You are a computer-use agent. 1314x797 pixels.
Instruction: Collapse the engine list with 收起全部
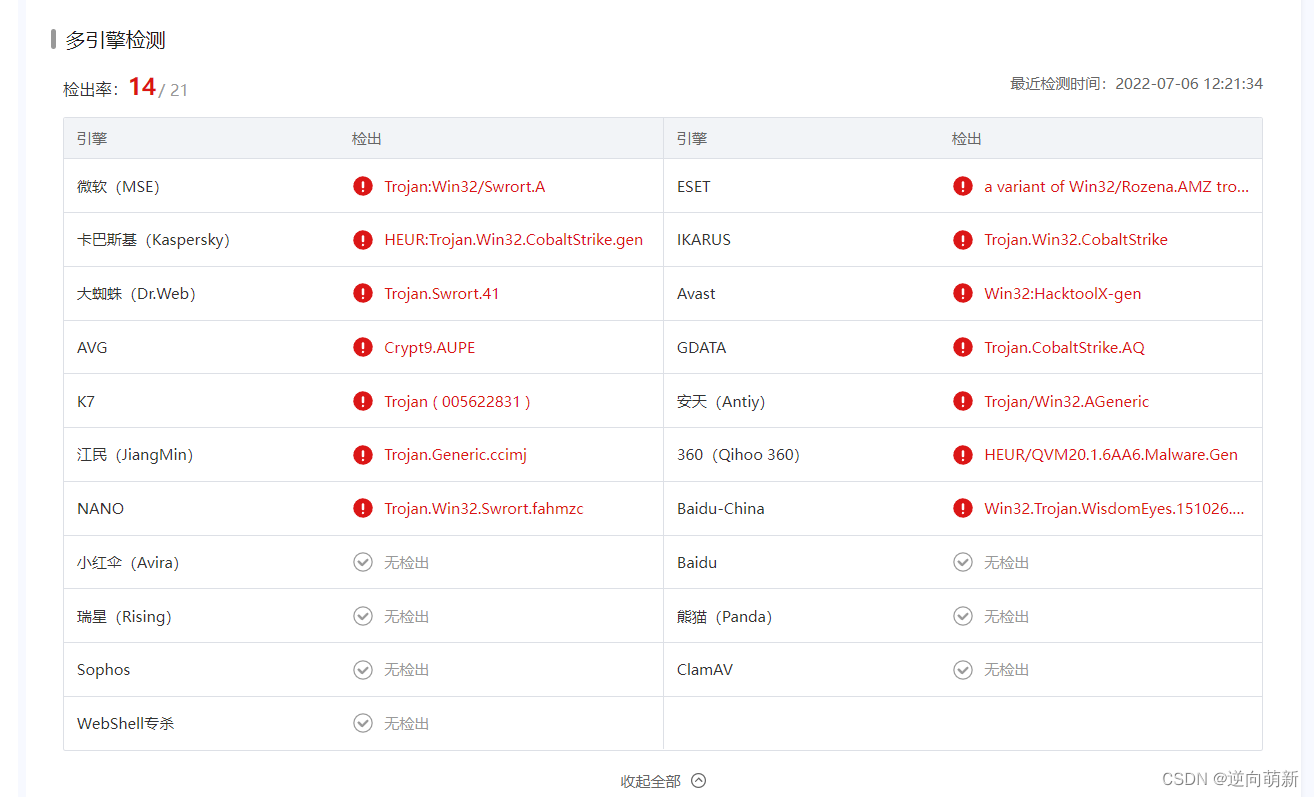tap(663, 781)
